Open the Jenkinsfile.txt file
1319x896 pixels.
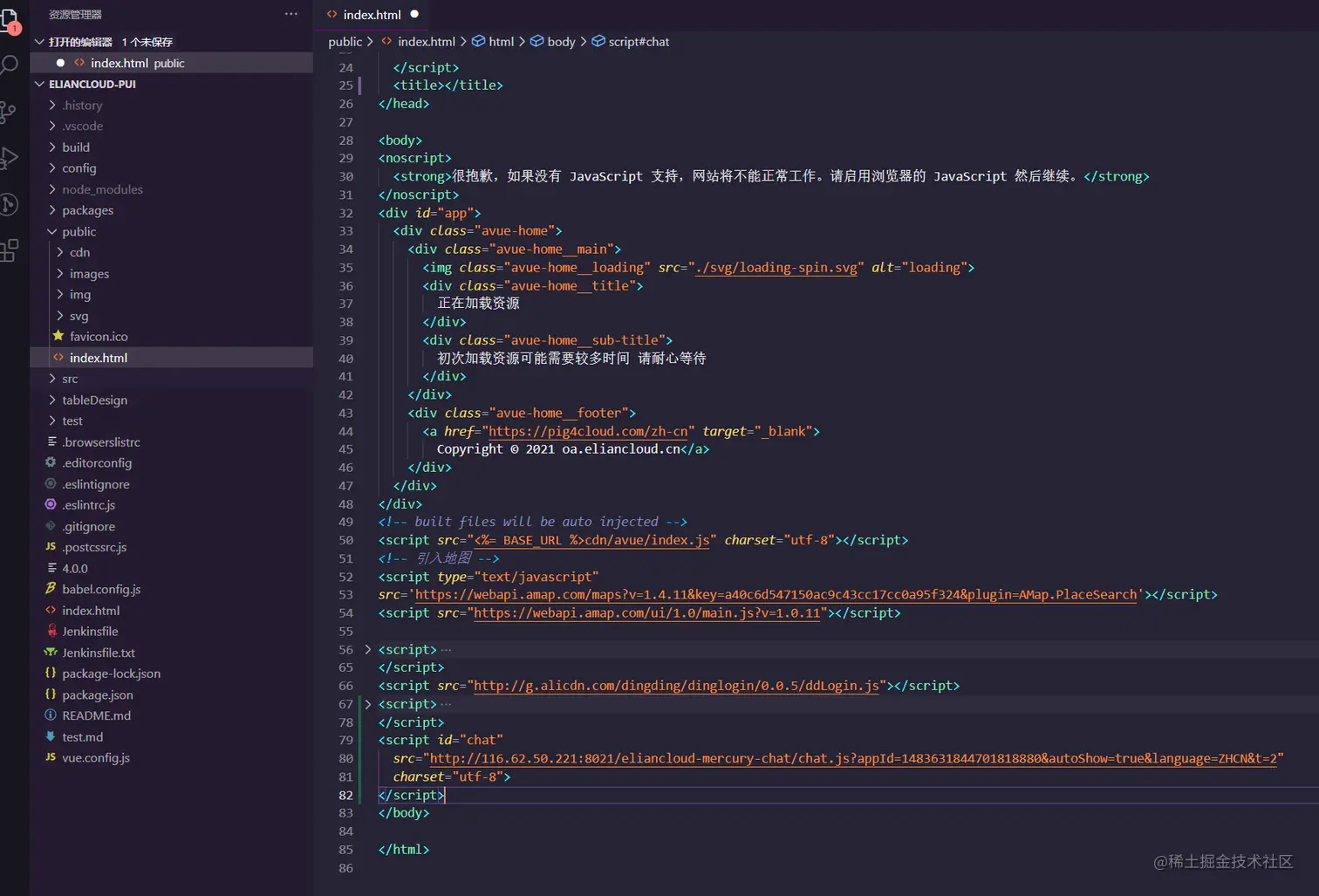pyautogui.click(x=99, y=653)
